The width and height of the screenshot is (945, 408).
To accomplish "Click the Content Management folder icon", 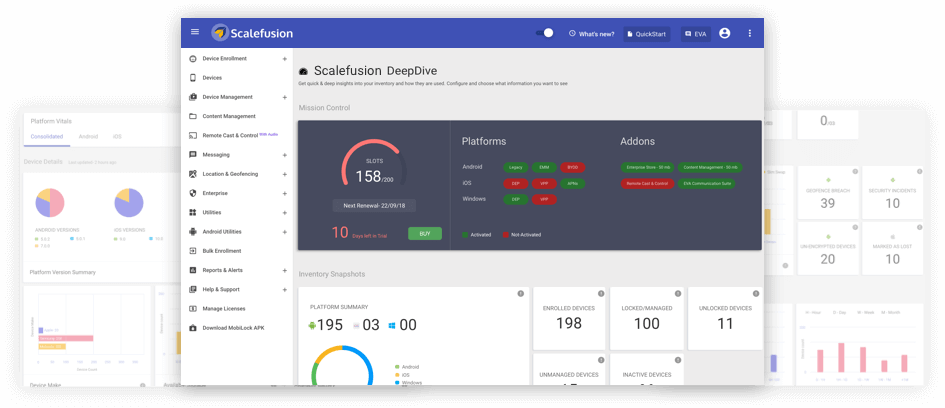I will point(193,116).
